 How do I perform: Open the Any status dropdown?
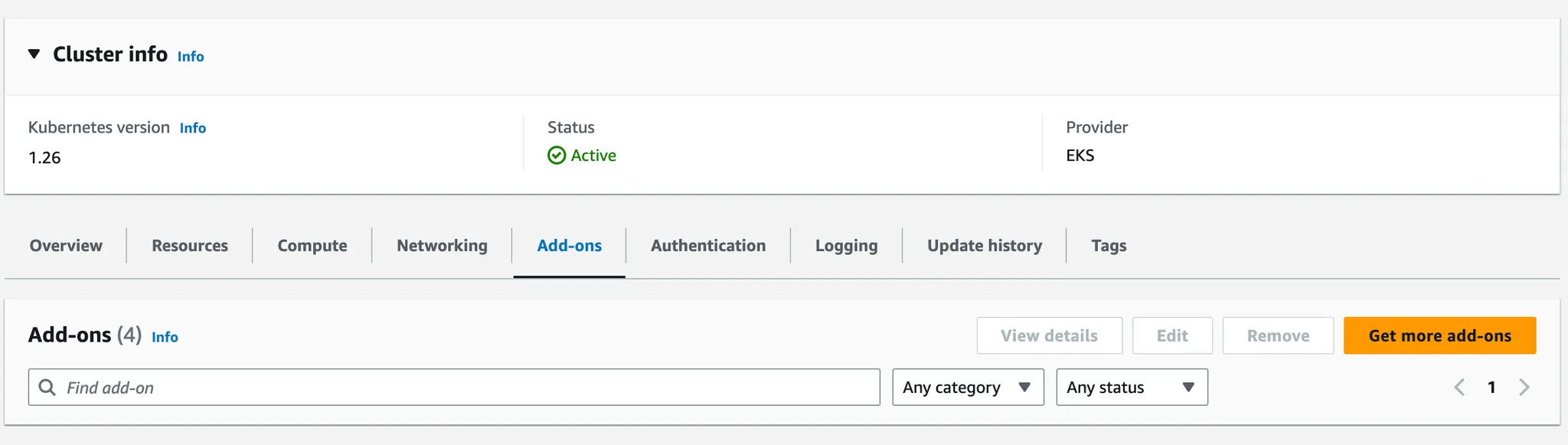point(1132,388)
